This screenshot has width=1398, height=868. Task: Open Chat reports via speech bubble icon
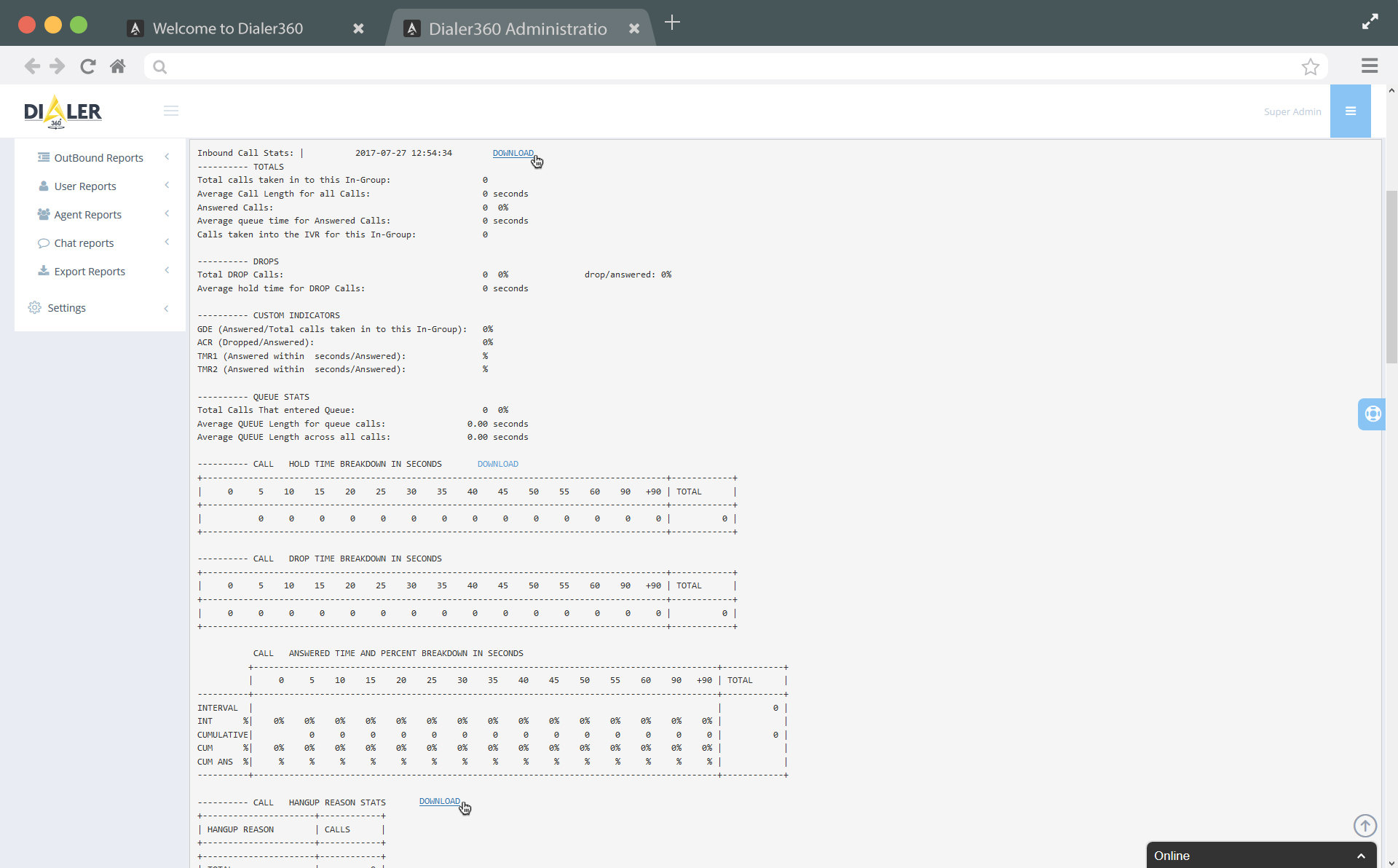(x=44, y=242)
